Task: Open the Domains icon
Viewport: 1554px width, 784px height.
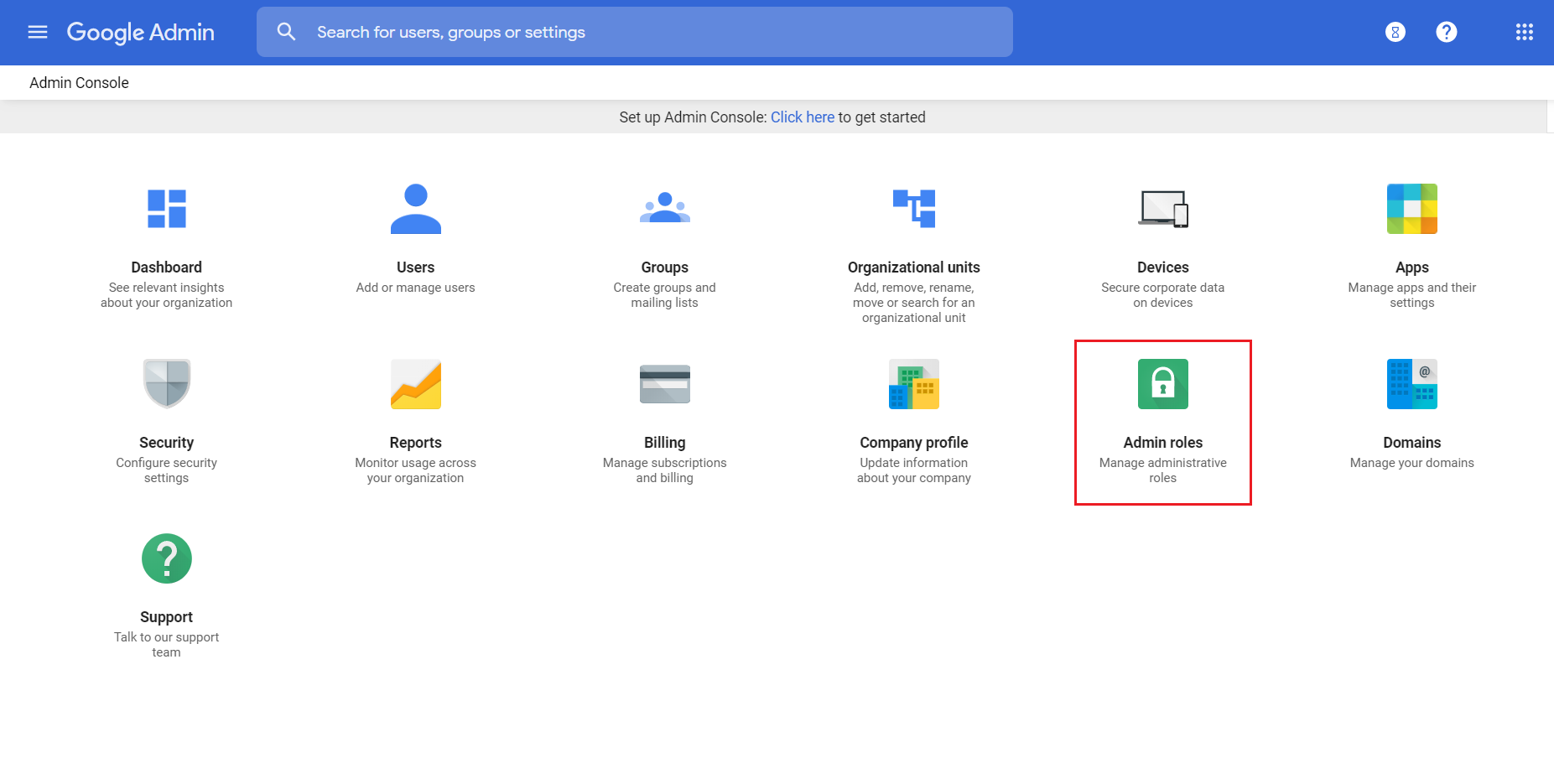Action: 1411,384
